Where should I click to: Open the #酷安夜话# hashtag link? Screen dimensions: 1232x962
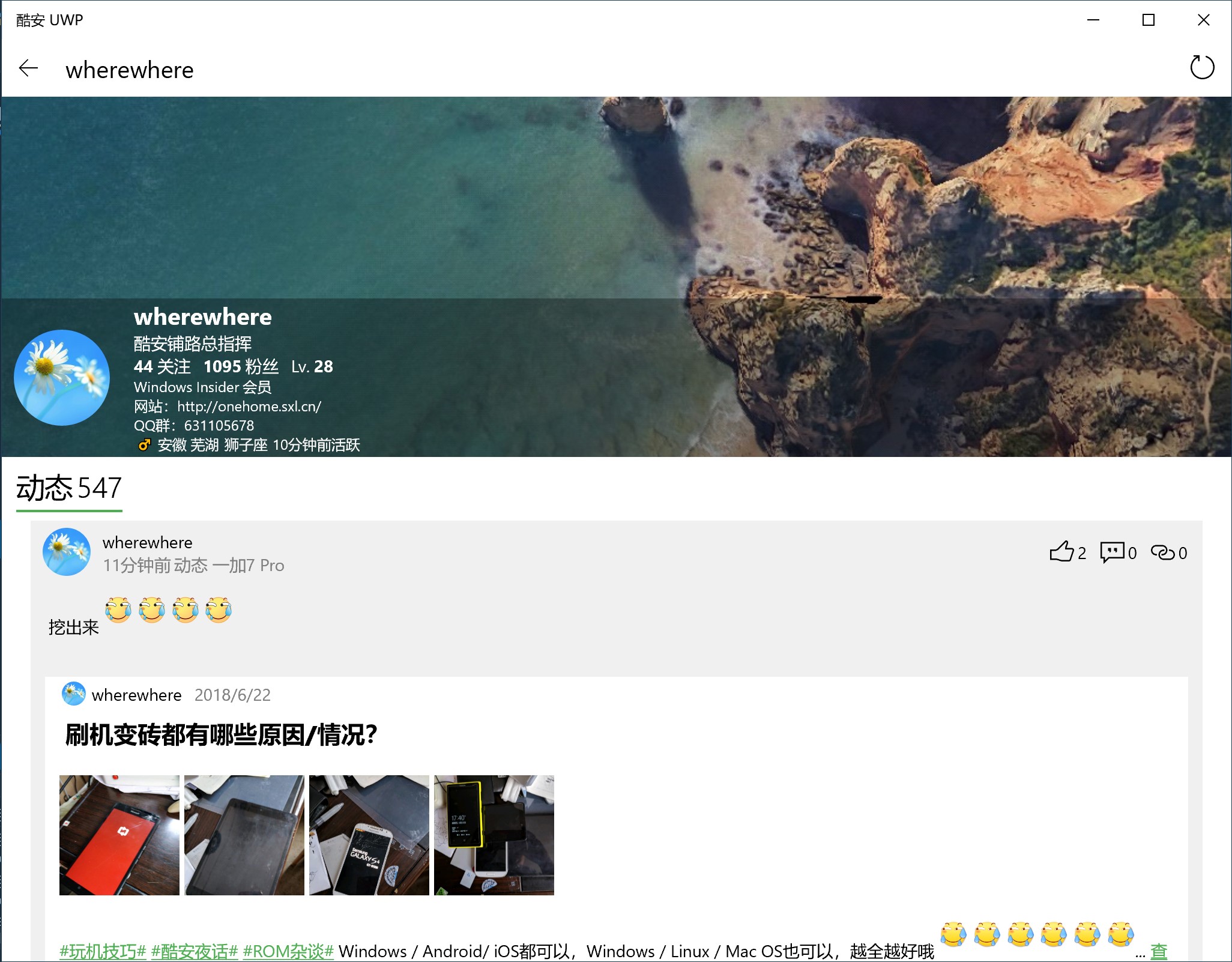195,951
